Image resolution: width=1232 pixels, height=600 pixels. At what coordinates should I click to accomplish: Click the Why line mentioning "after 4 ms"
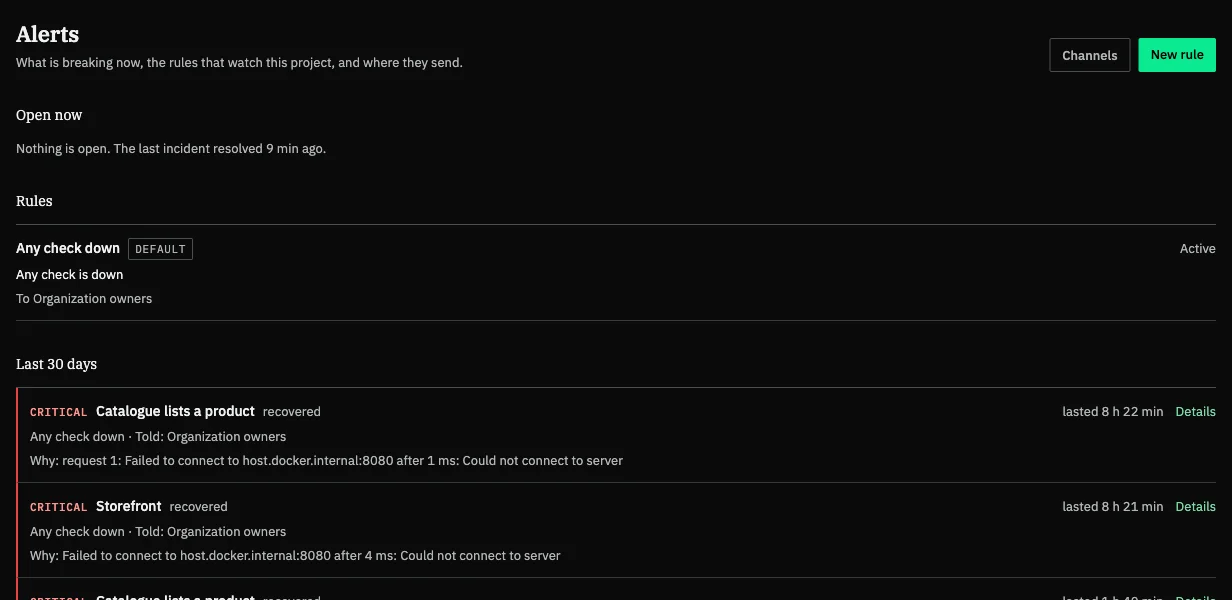(295, 555)
